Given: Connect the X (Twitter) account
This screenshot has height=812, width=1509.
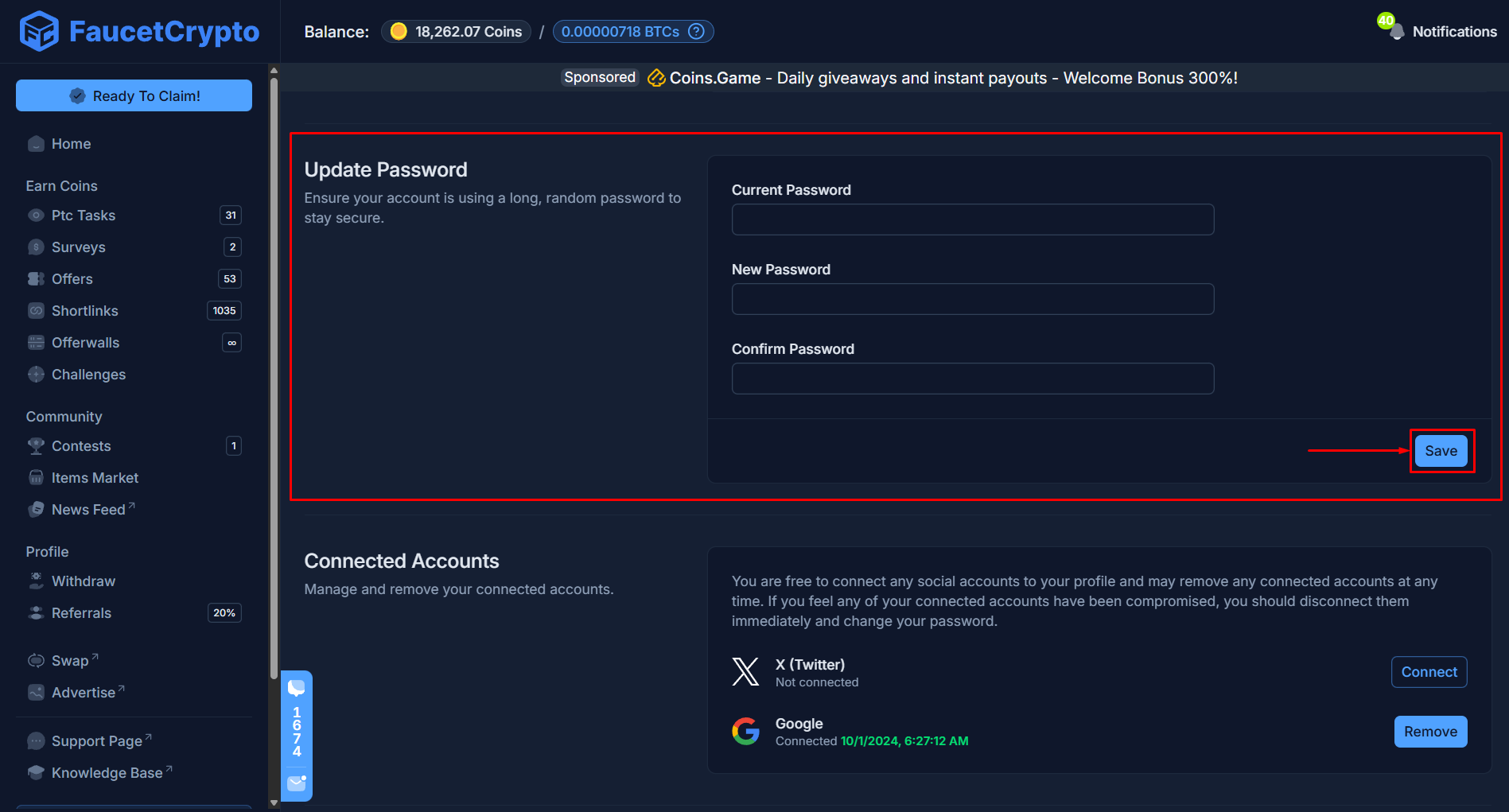Looking at the screenshot, I should click(1429, 672).
